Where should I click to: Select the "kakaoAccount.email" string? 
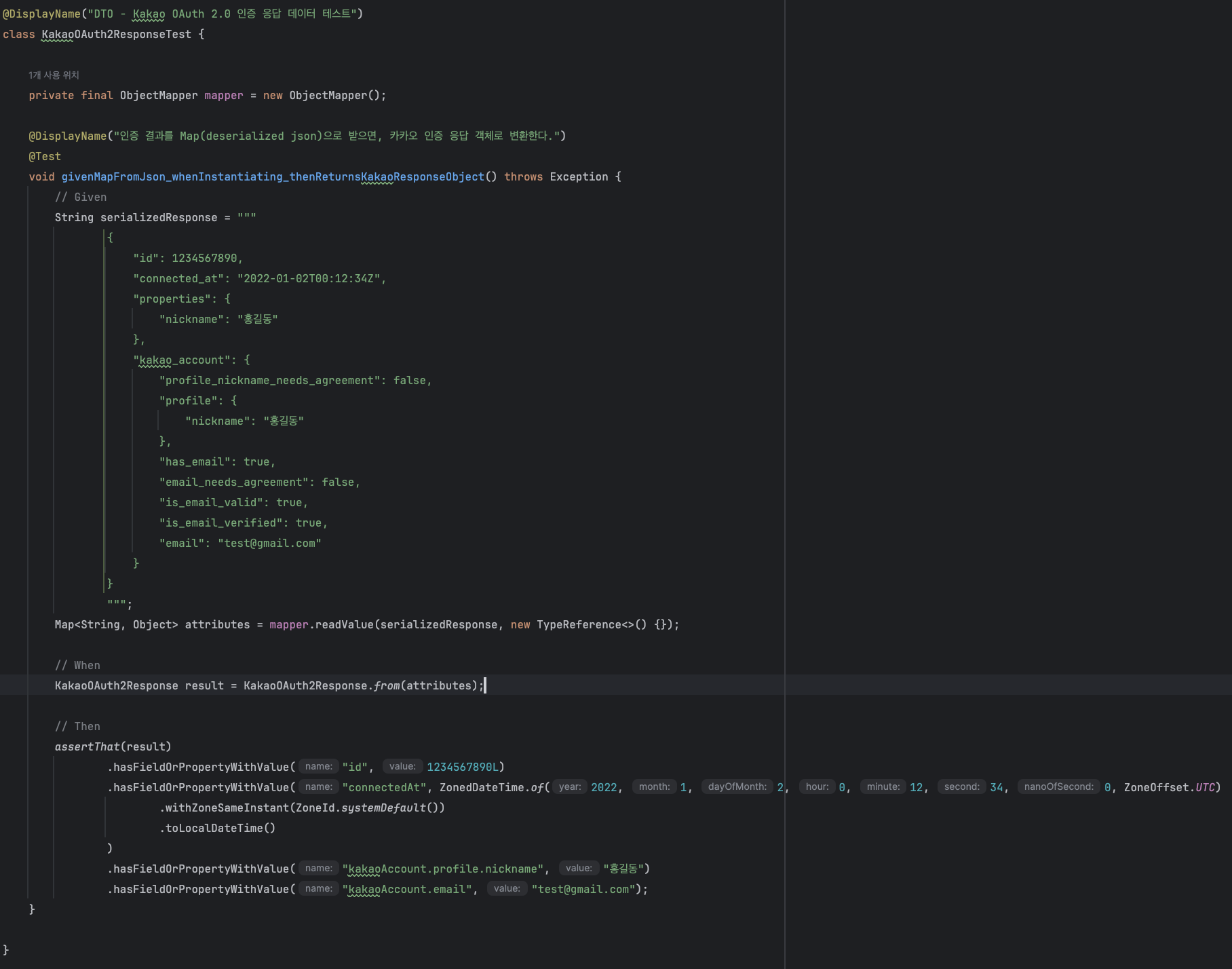pyautogui.click(x=407, y=890)
